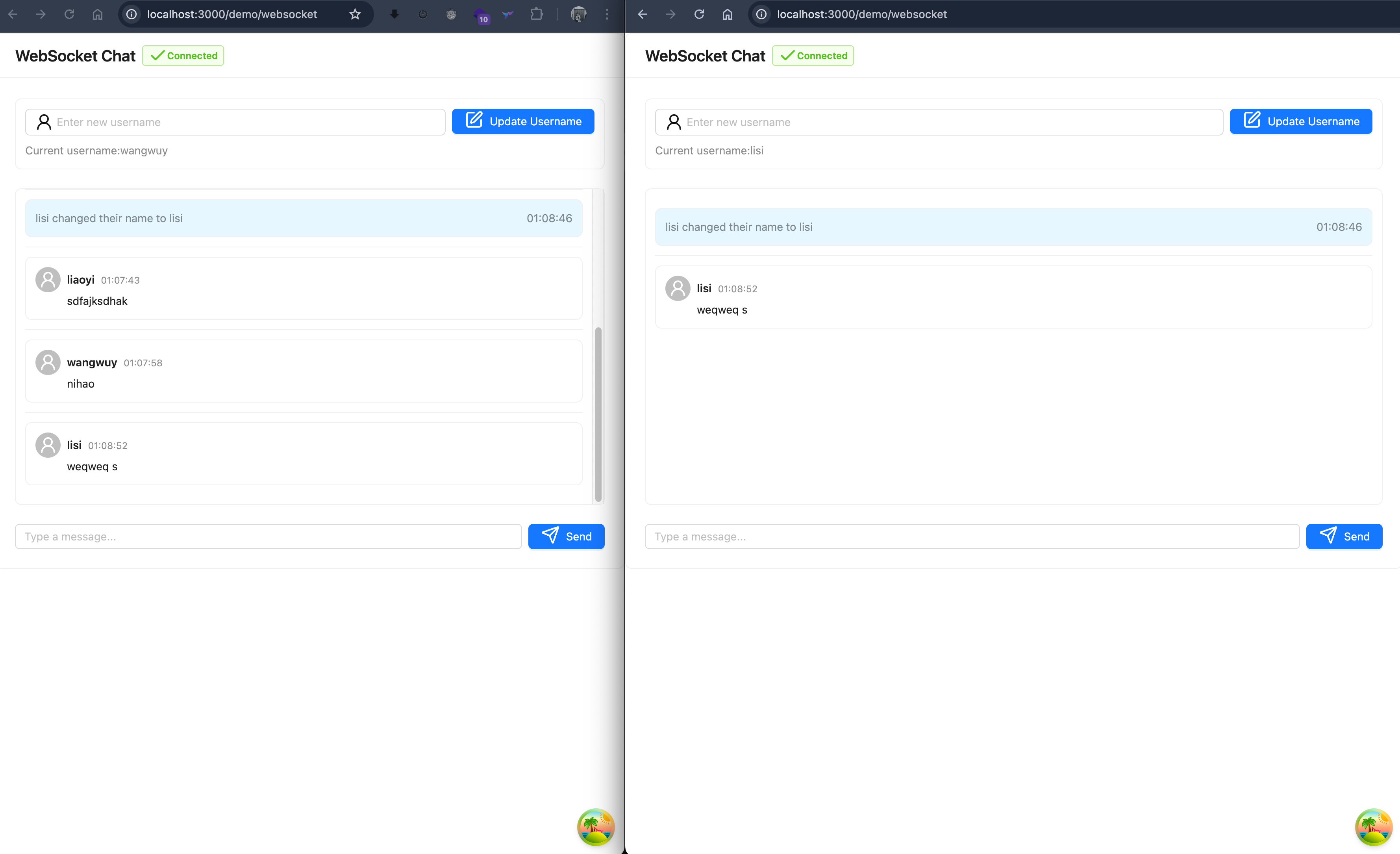Click home icon in right browser
The width and height of the screenshot is (1400, 854).
727,14
